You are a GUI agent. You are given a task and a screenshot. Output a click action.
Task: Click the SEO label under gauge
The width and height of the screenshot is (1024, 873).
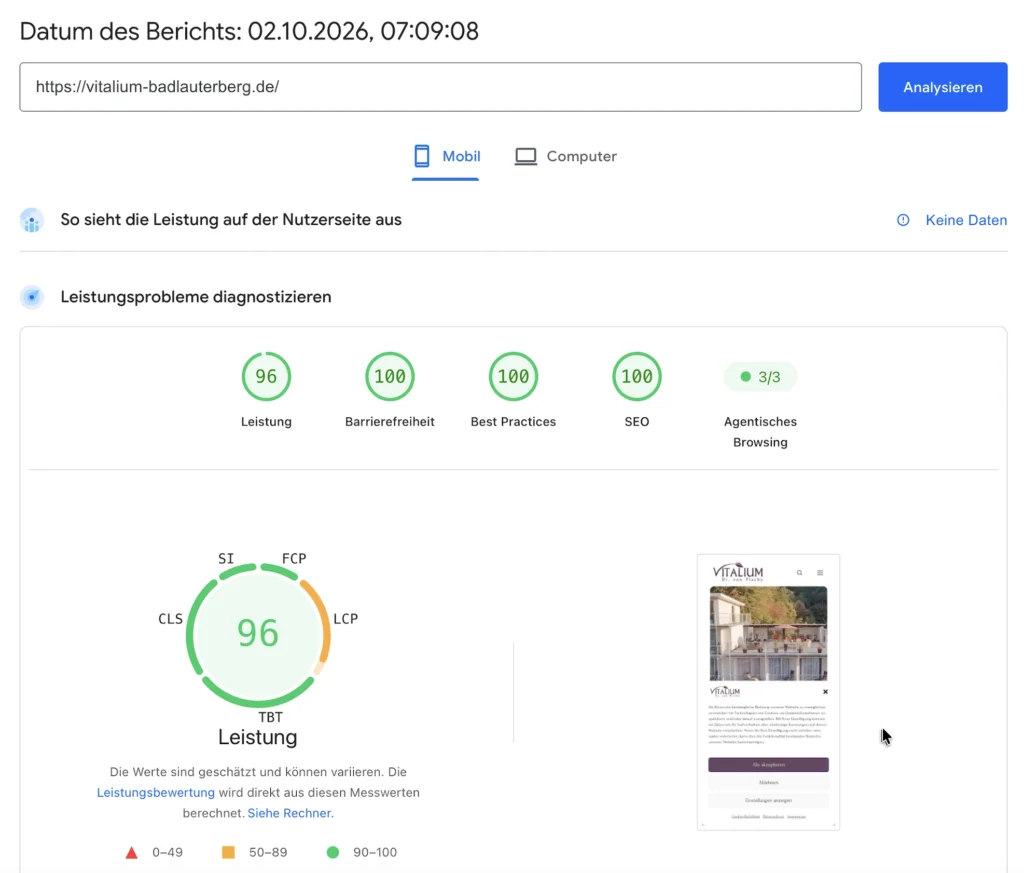tap(637, 422)
